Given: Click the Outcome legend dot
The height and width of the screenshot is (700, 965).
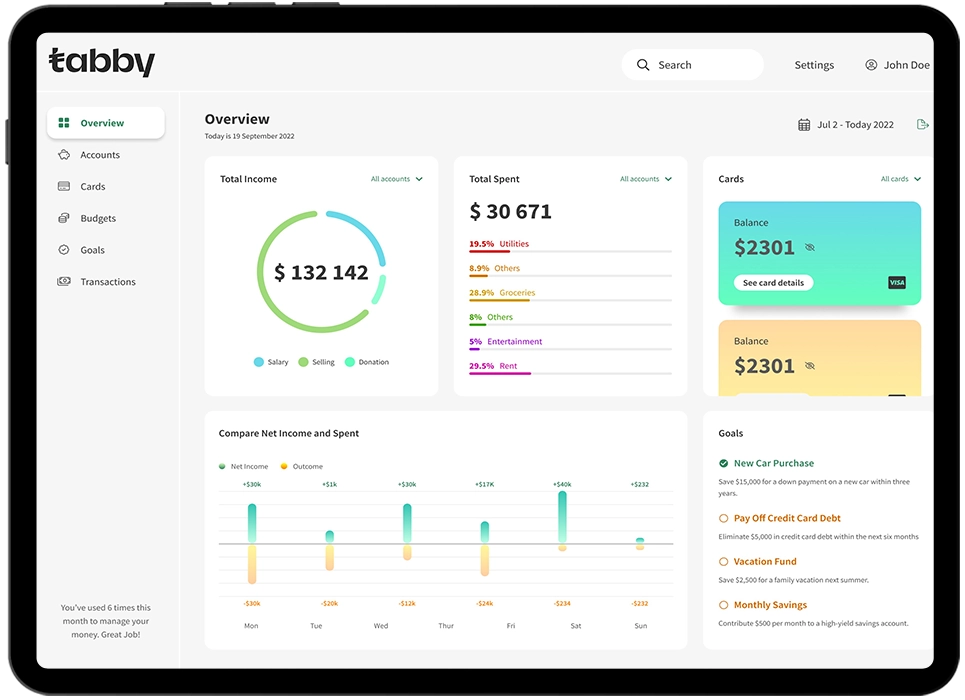Looking at the screenshot, I should (284, 466).
